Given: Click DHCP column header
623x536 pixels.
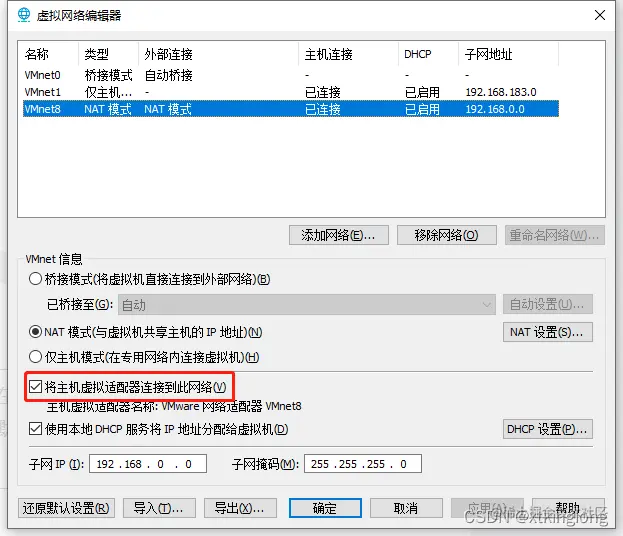Looking at the screenshot, I should (428, 54).
